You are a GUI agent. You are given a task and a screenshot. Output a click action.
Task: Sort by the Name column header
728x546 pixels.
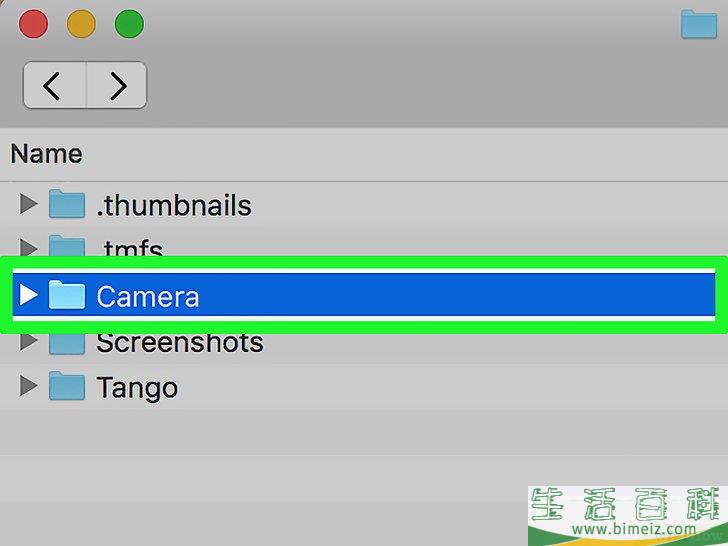(46, 154)
